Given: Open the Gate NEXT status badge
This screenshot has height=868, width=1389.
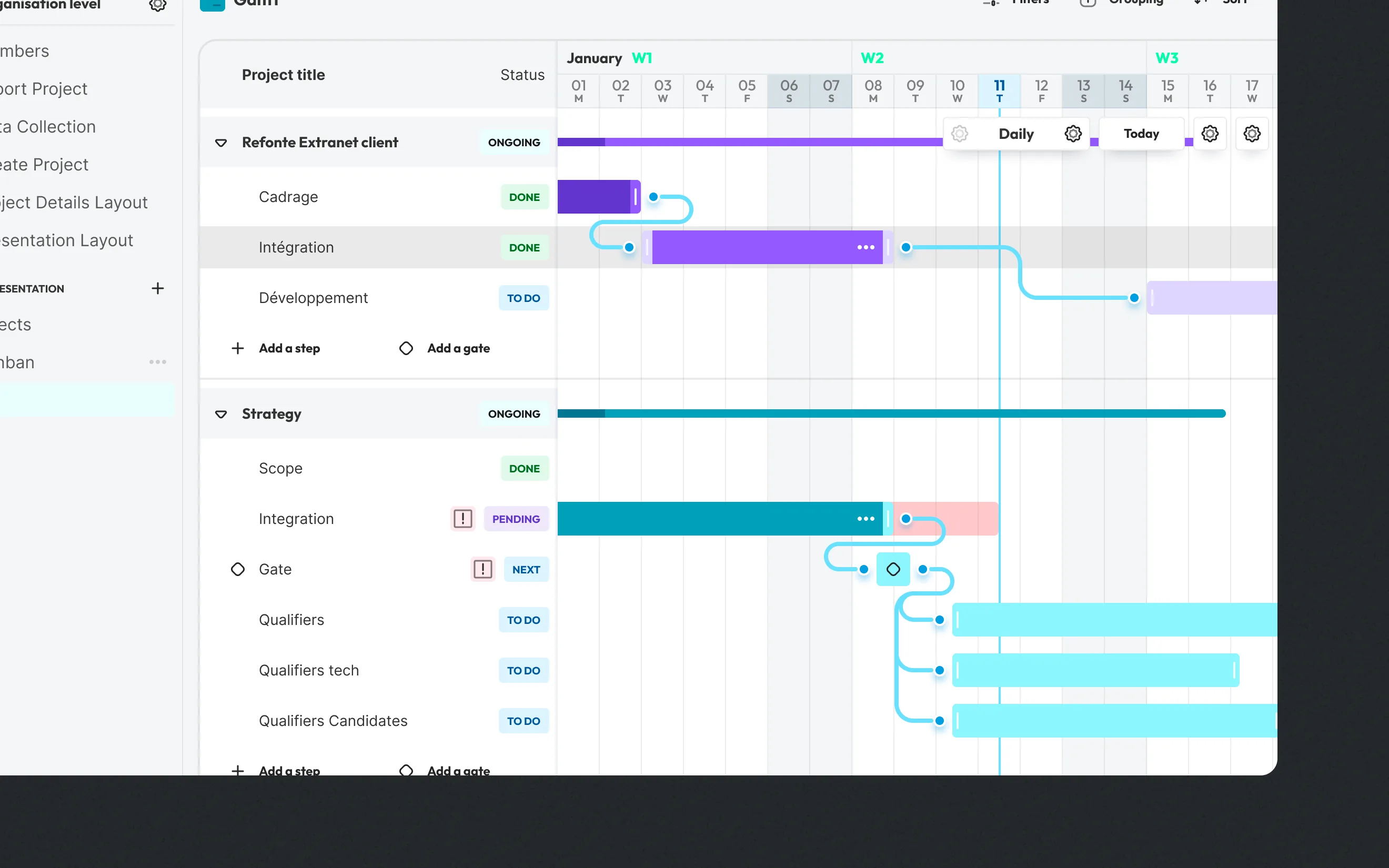Looking at the screenshot, I should point(526,570).
